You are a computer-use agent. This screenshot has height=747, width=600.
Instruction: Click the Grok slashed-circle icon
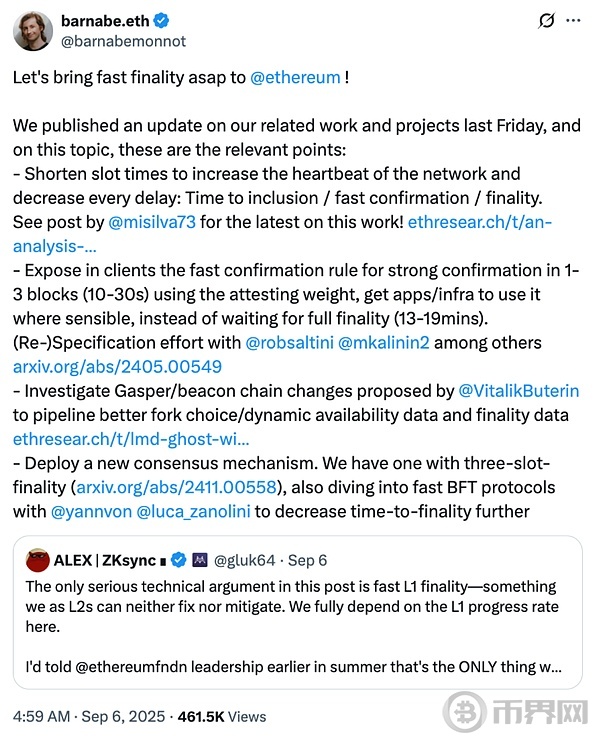pos(546,21)
